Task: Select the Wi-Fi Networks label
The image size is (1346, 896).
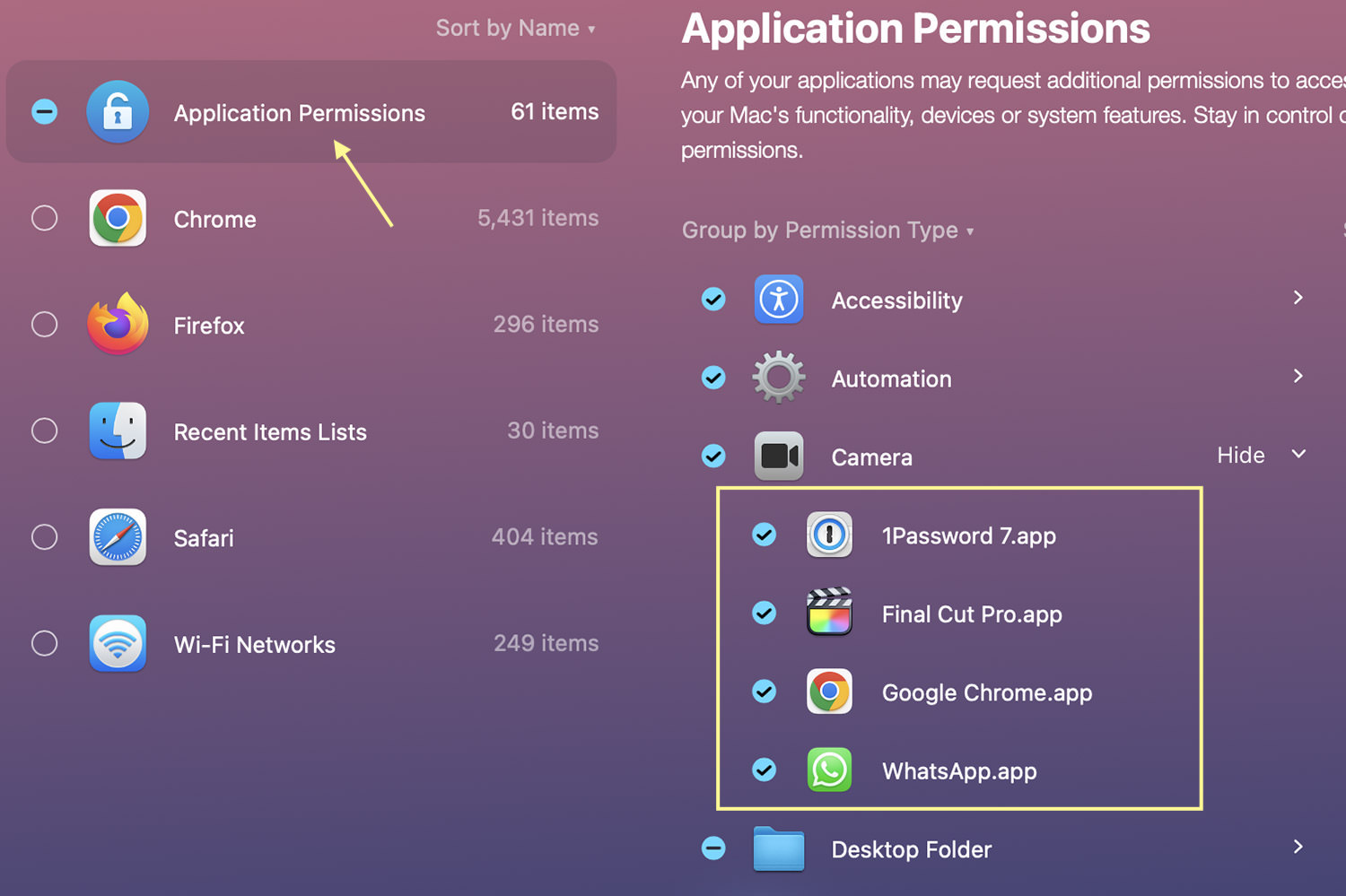Action: click(x=254, y=645)
